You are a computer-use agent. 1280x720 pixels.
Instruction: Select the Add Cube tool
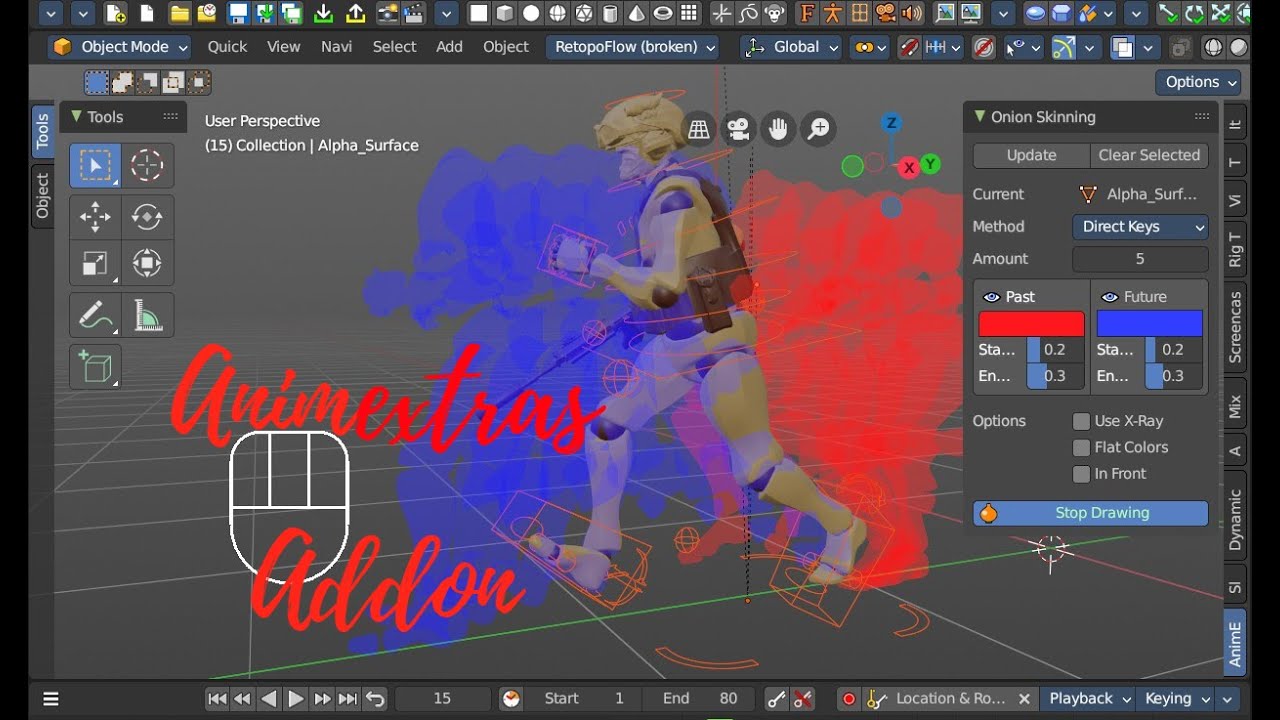(x=95, y=368)
